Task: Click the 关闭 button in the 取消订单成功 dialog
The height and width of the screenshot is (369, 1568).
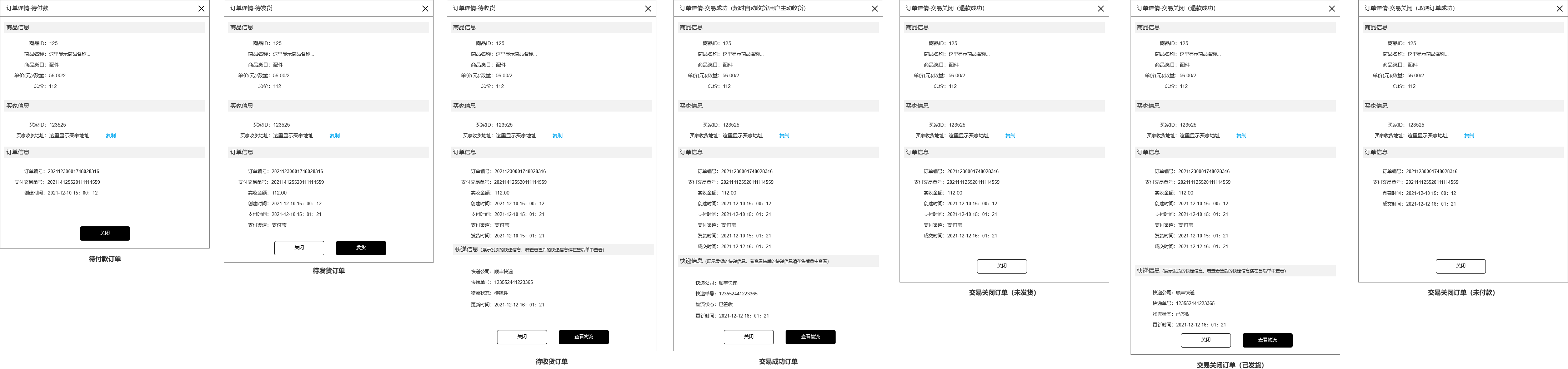Action: (1461, 266)
